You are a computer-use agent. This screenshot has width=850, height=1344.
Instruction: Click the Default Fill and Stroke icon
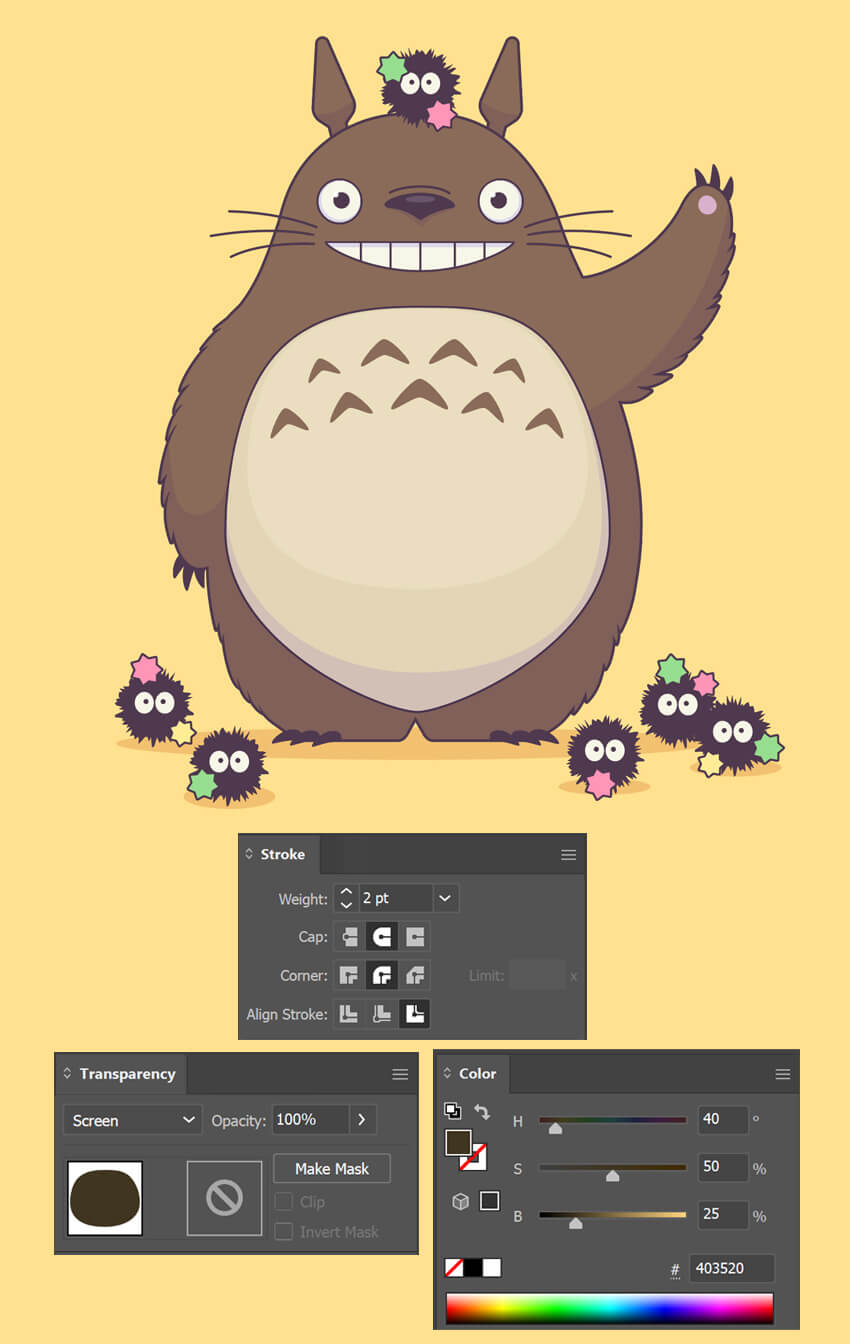(452, 1111)
